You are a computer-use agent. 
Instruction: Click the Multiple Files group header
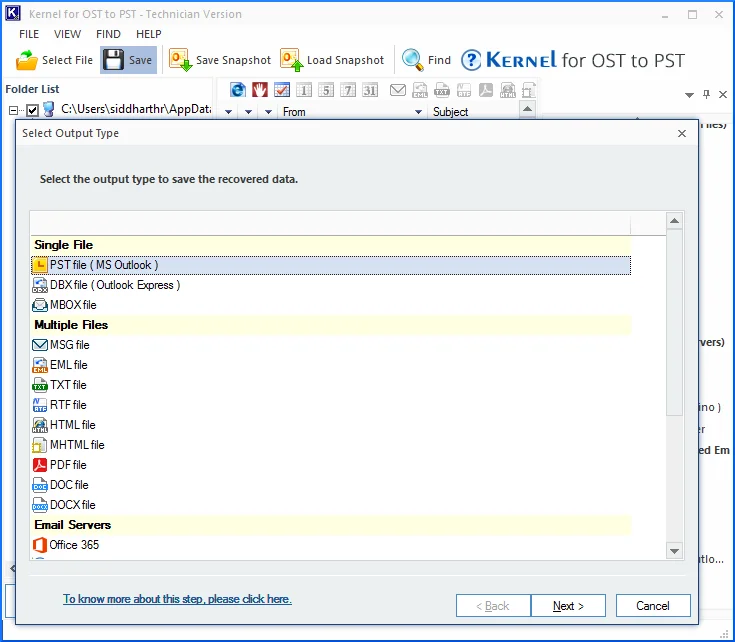pos(331,325)
